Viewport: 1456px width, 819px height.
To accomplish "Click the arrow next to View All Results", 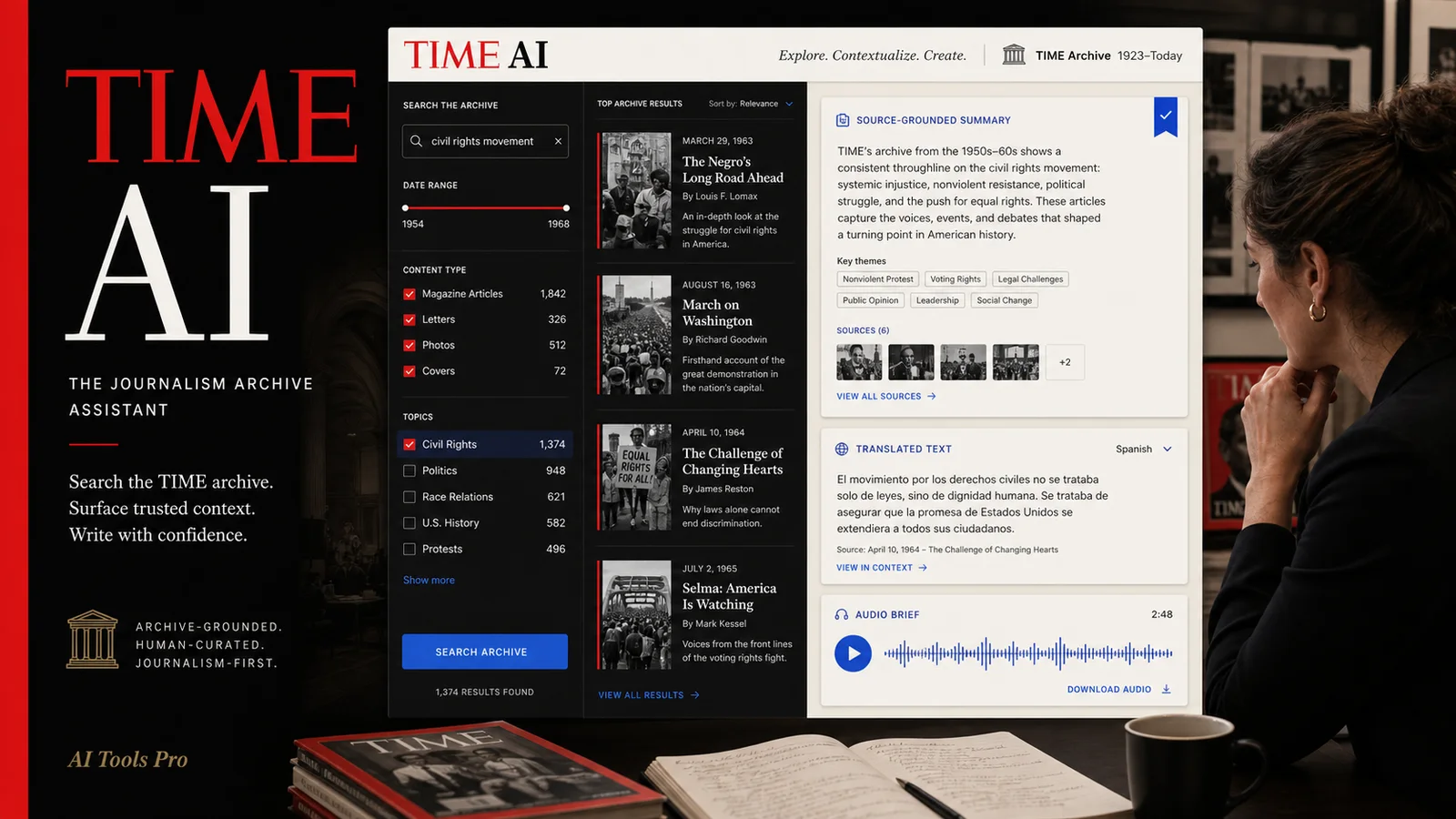I will pos(695,694).
